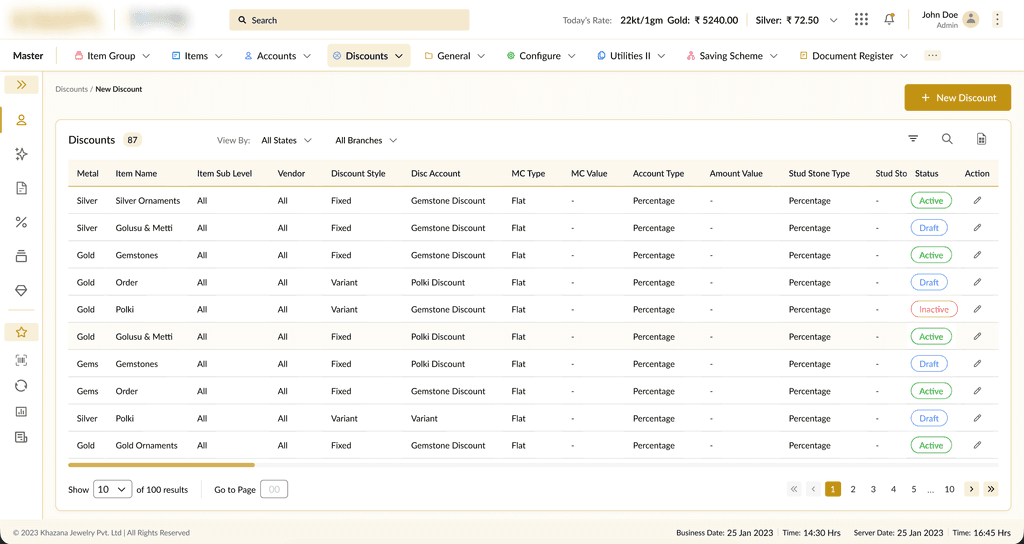The image size is (1024, 544).
Task: Select the star favorites sidebar icon
Action: tap(22, 332)
